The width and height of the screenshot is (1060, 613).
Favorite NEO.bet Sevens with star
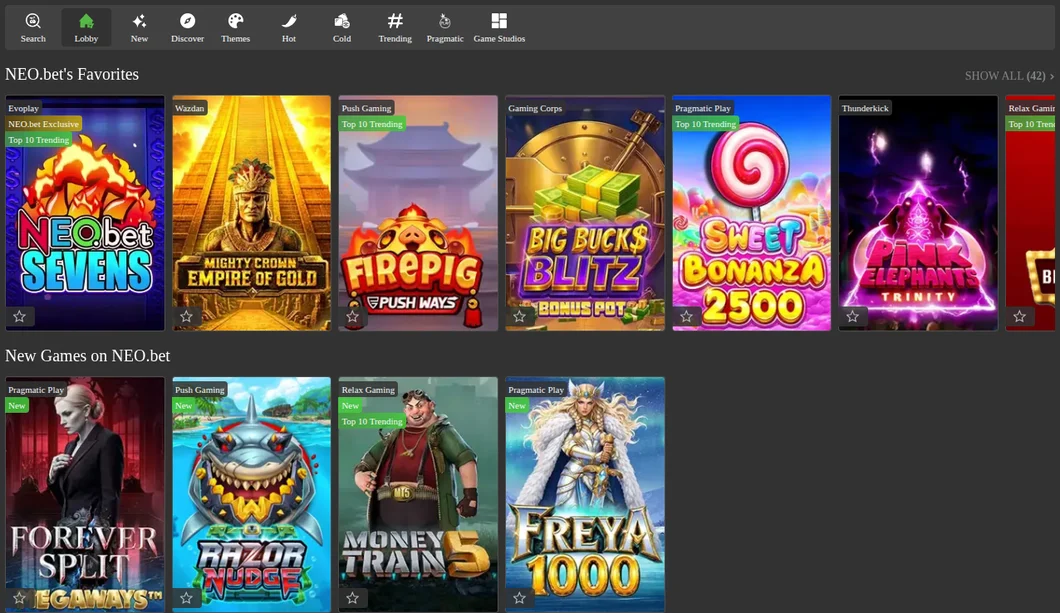pos(20,316)
